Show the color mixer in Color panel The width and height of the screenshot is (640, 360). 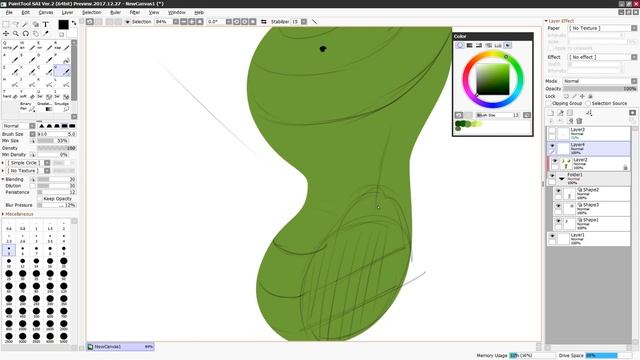click(488, 45)
